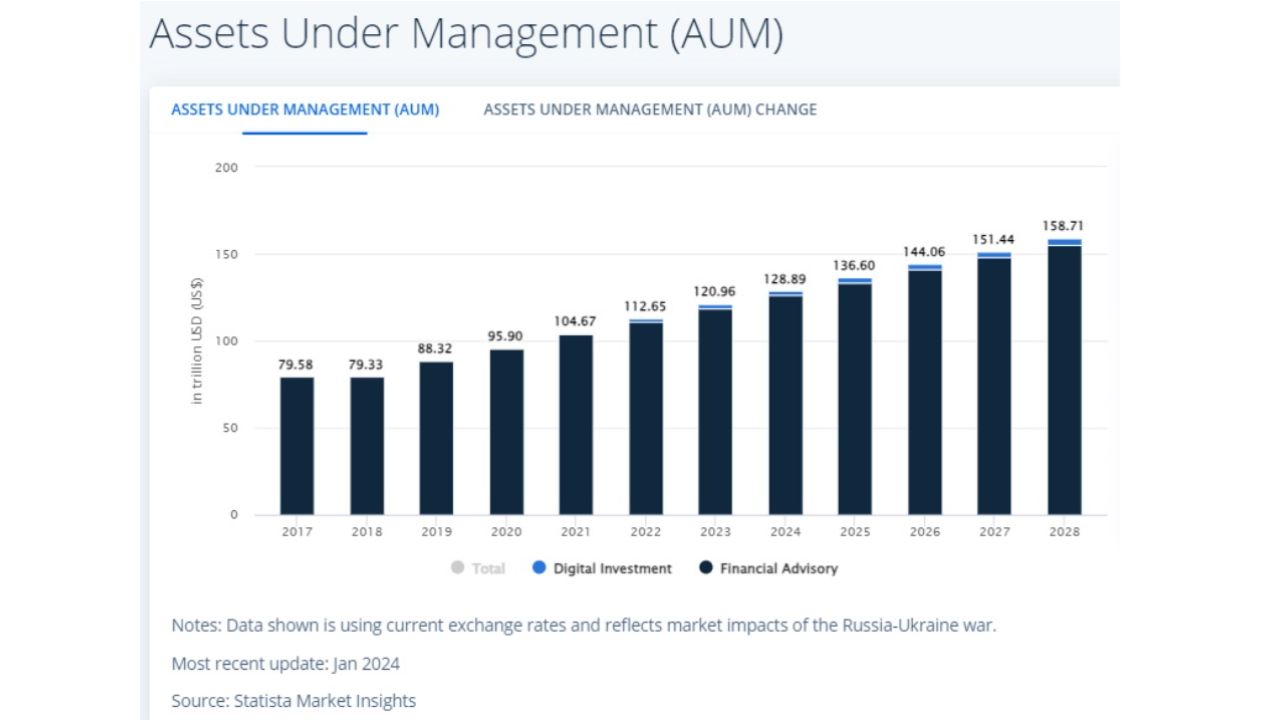
Task: Click the 128.89 value label
Action: click(x=785, y=279)
